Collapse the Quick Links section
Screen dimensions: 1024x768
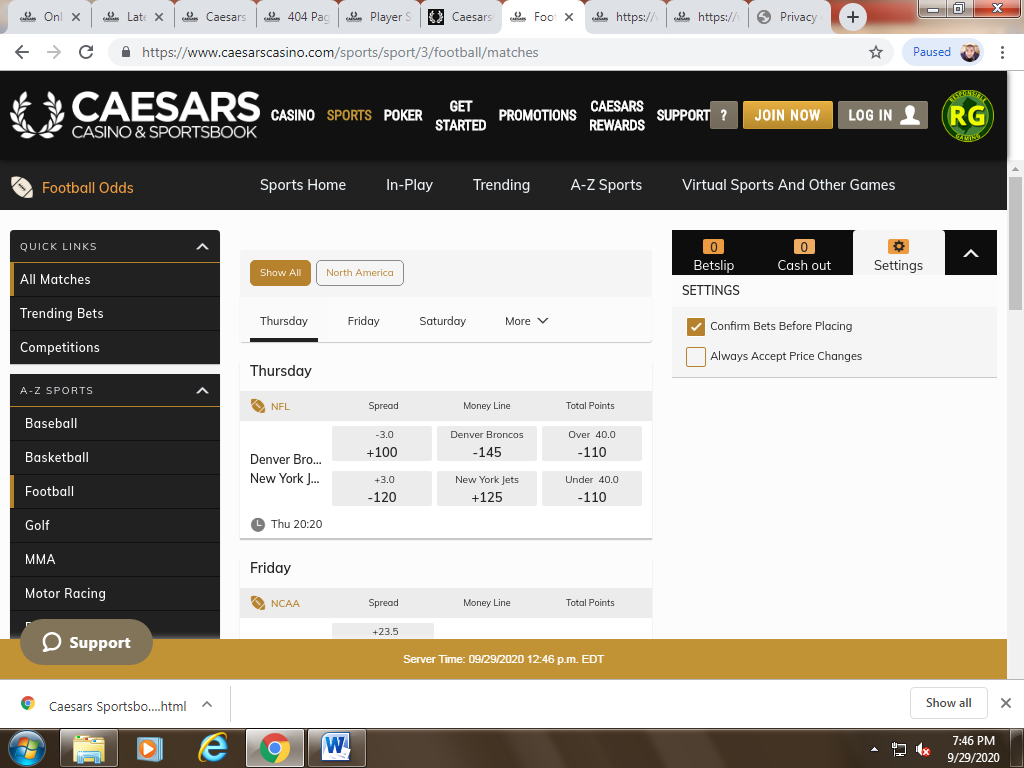click(202, 247)
